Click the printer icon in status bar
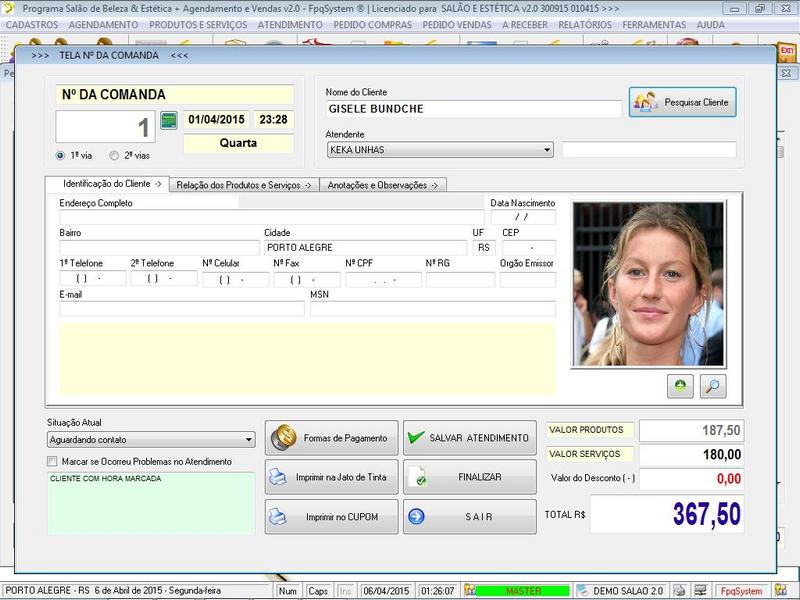Screen dimensions: 800x600 point(679,591)
